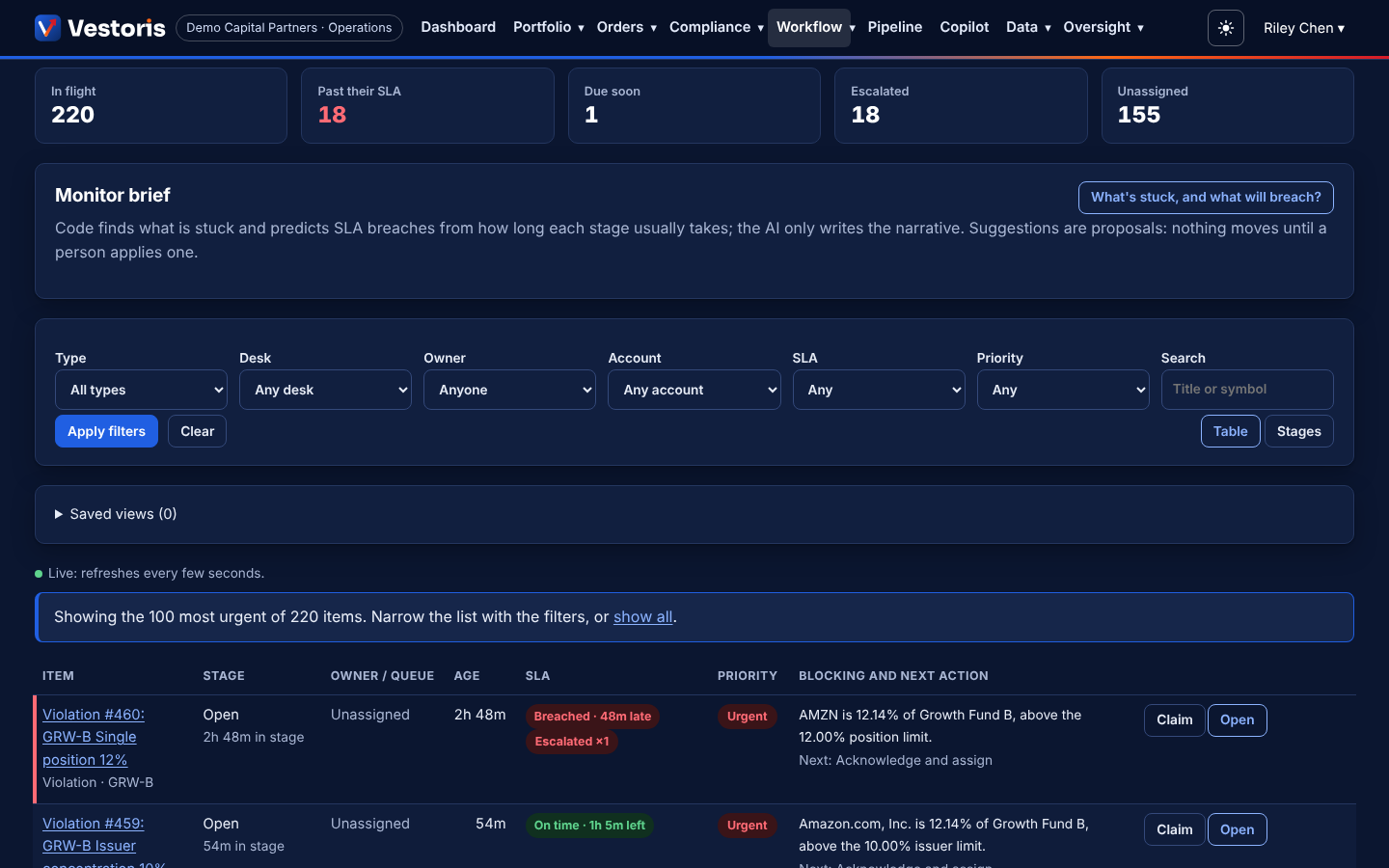Open the Compliance menu
Screen dimensions: 1389x868
coord(716,27)
